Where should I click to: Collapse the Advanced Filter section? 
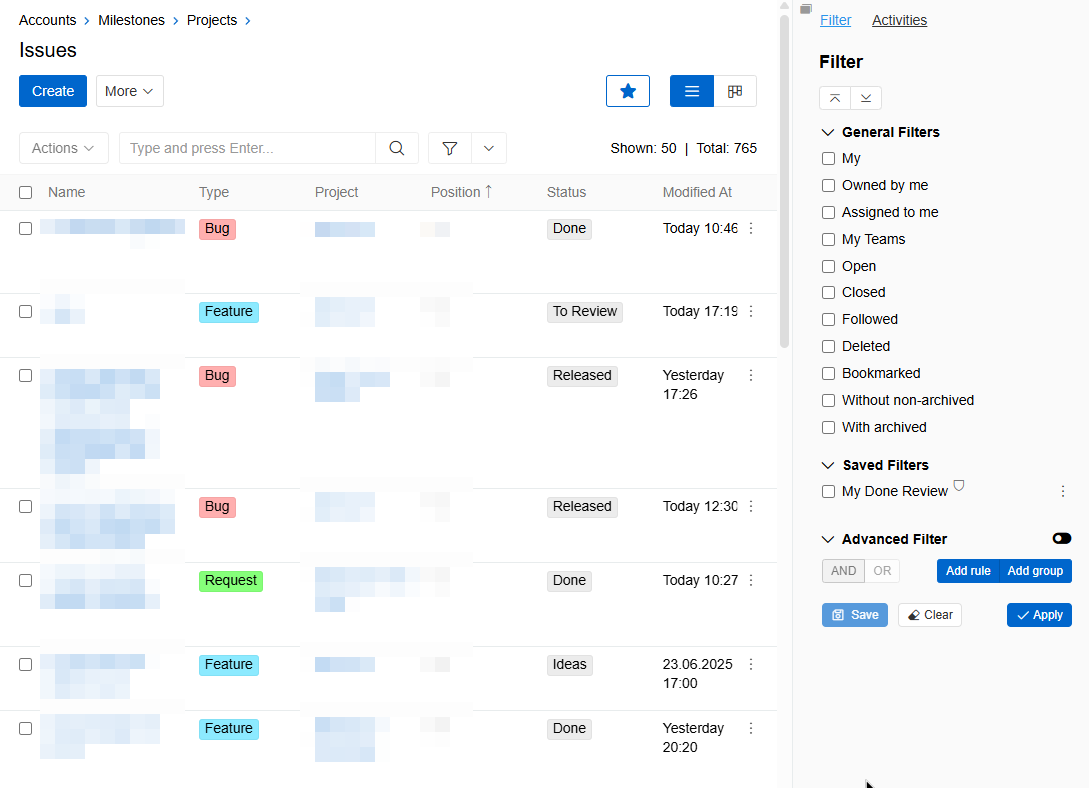point(828,539)
